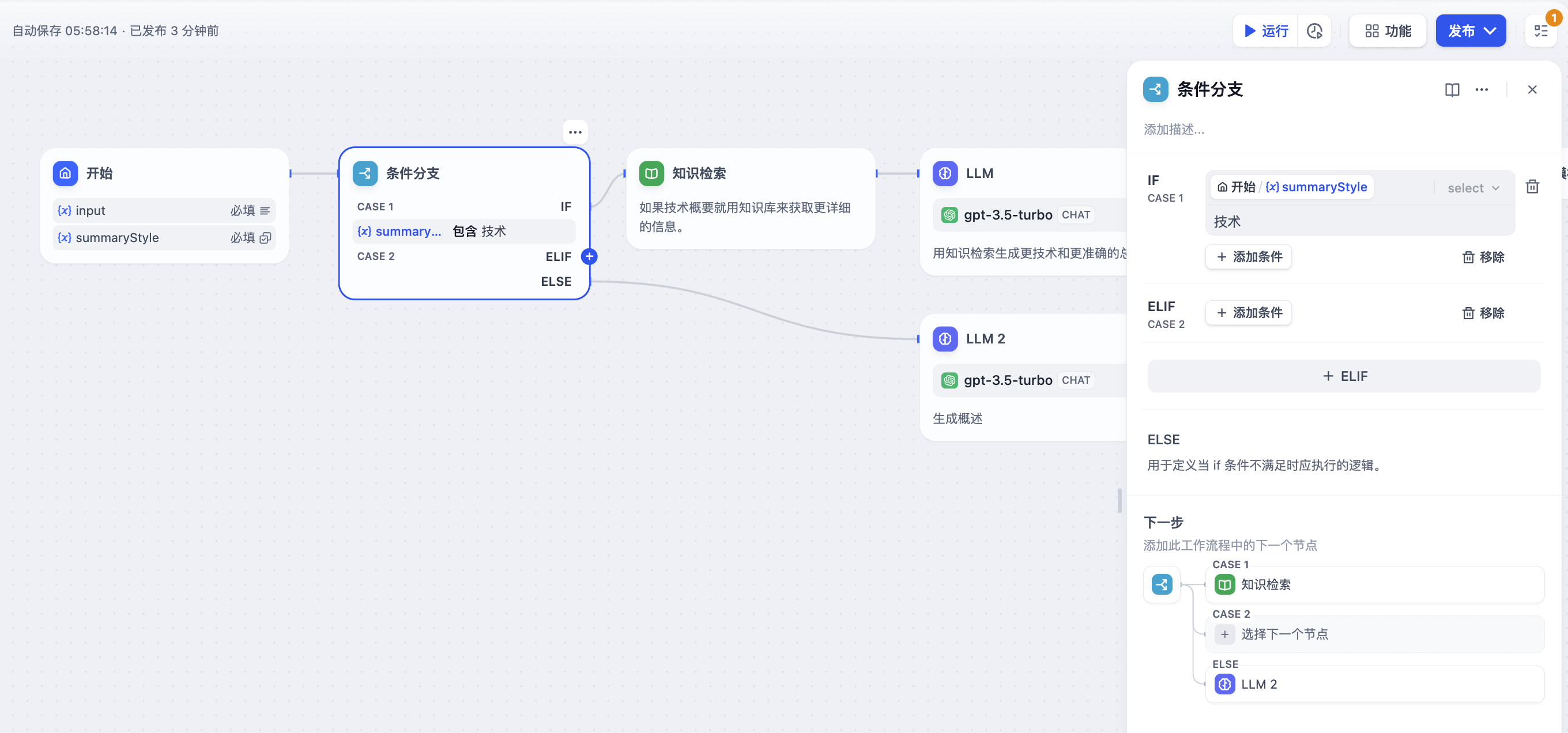Open help book icon in panel header
This screenshot has height=733, width=1568.
tap(1452, 90)
